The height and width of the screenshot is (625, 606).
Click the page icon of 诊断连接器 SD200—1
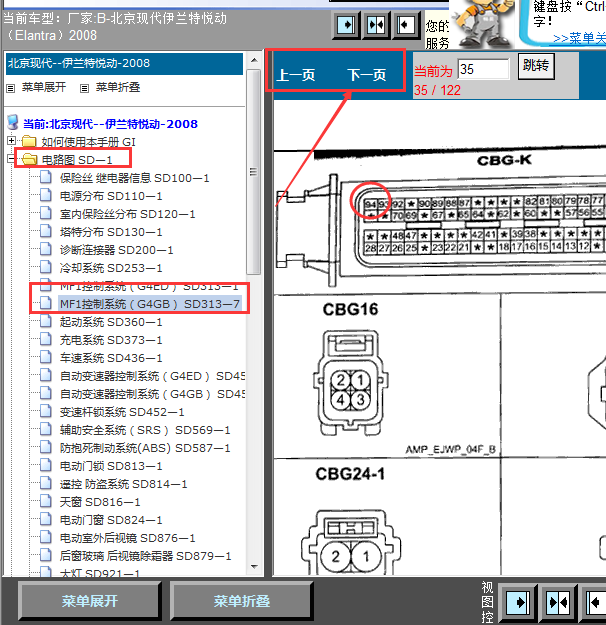pos(46,249)
